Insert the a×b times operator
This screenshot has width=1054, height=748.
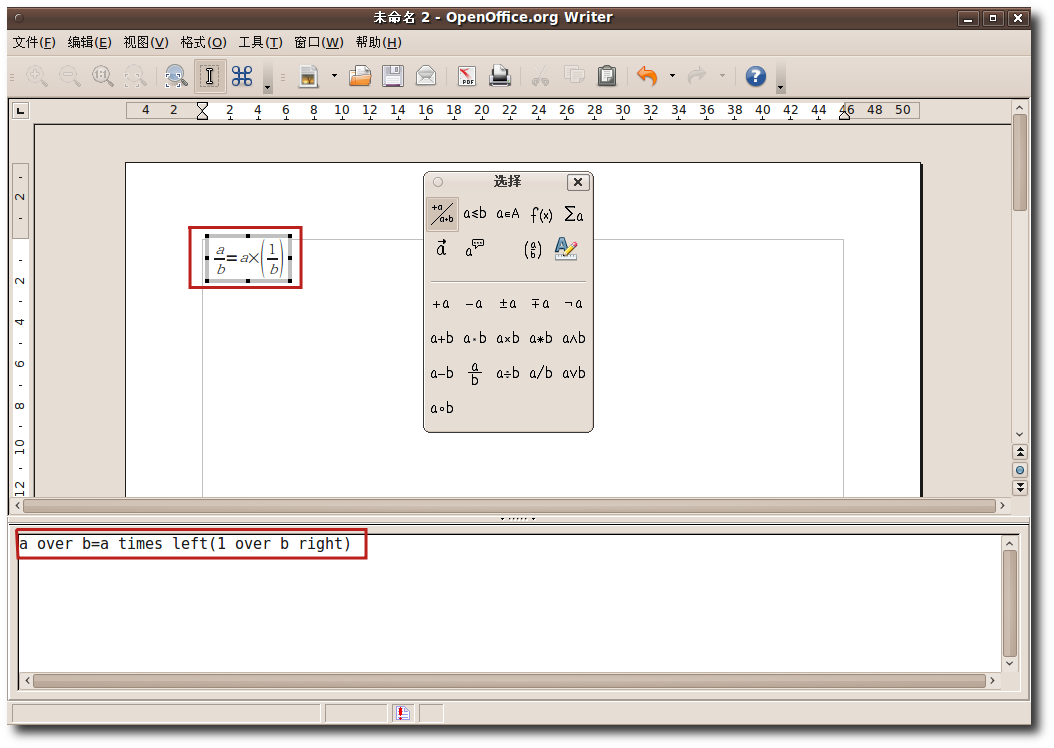click(x=508, y=338)
